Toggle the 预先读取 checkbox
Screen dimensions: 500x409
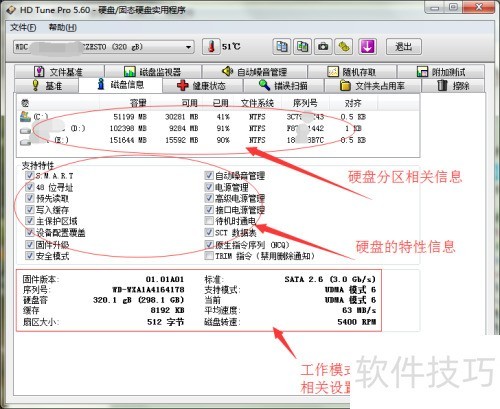pos(30,198)
